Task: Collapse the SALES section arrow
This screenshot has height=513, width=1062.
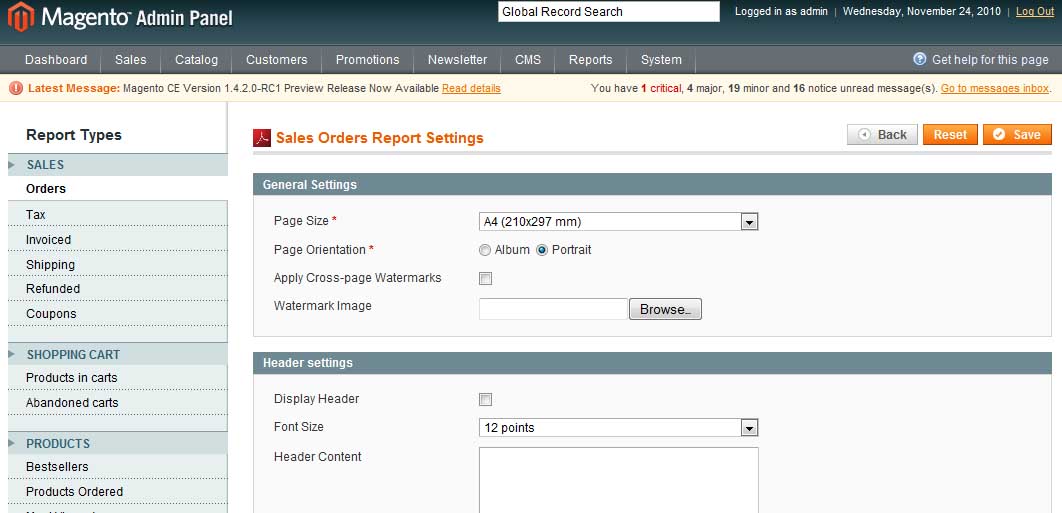Action: click(13, 165)
